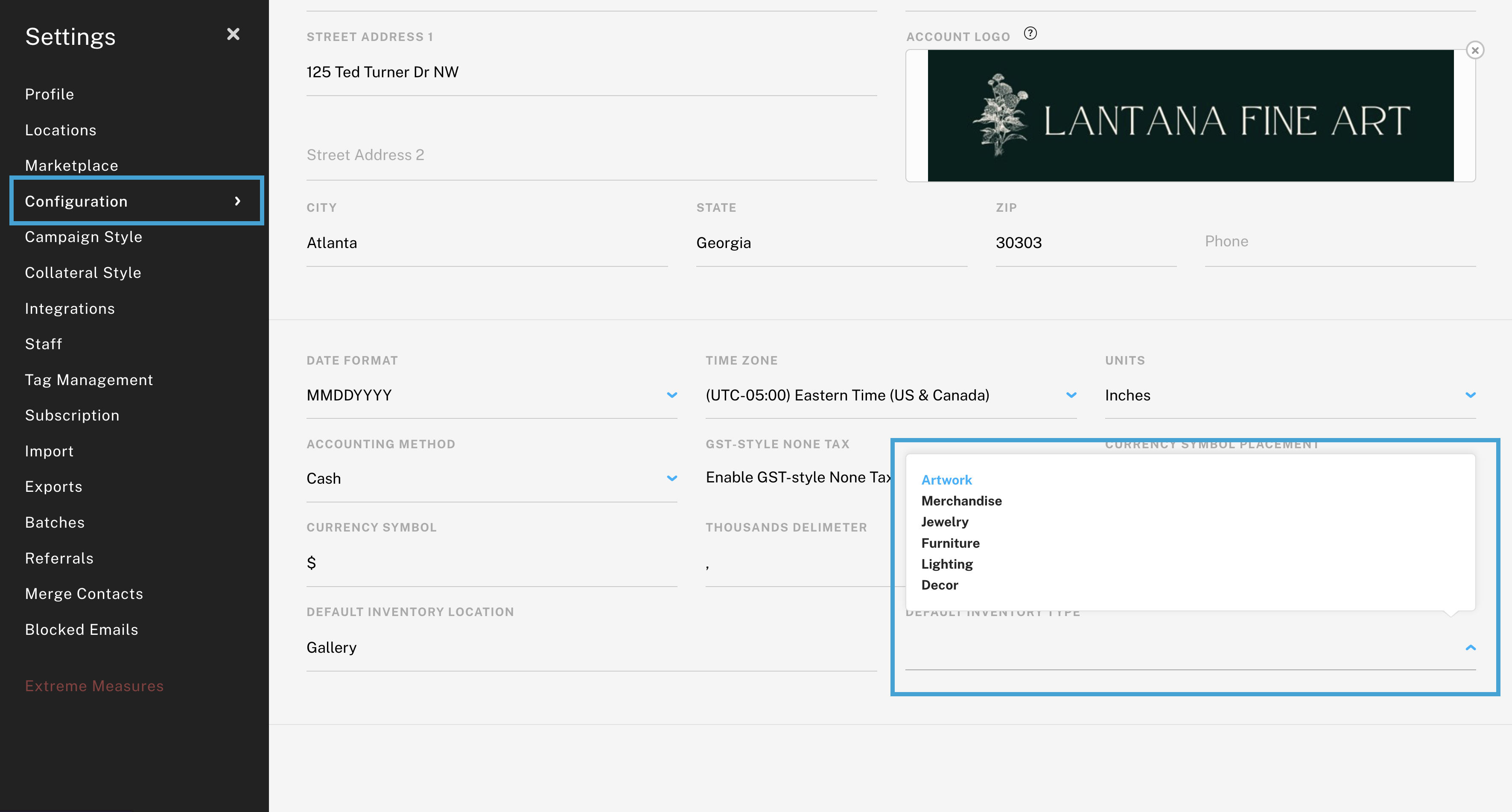This screenshot has height=812, width=1512.
Task: Pick Artwork as default inventory type
Action: pos(946,480)
